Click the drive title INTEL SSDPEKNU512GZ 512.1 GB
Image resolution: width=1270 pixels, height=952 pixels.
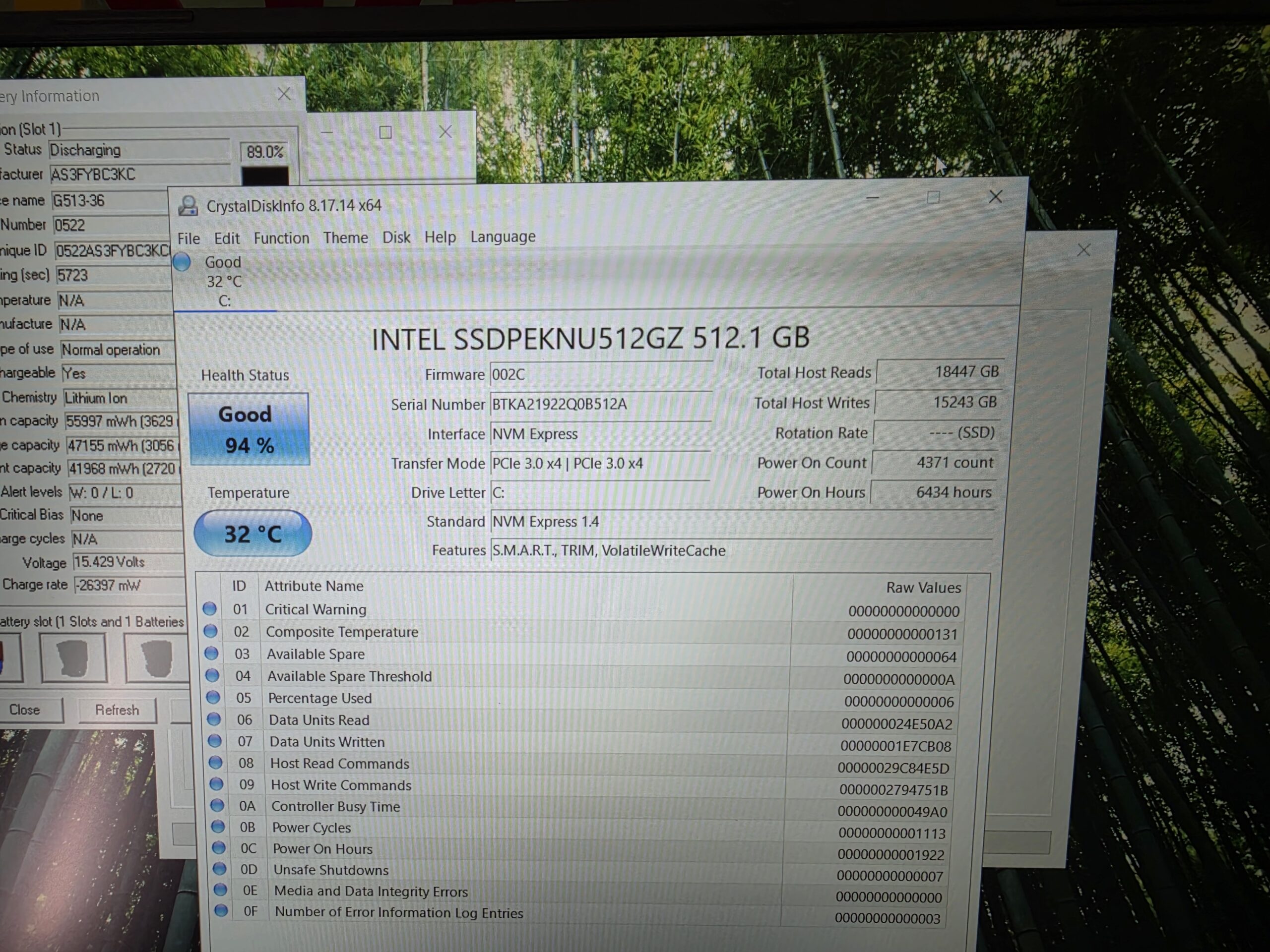click(x=591, y=338)
